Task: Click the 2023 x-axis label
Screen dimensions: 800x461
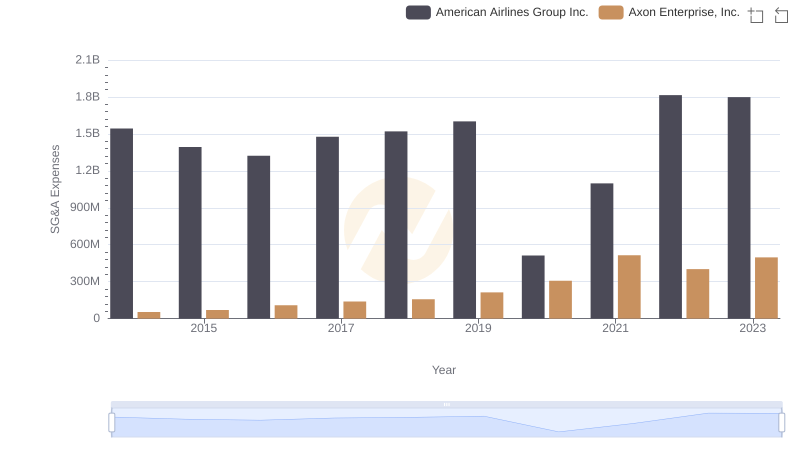Action: (x=753, y=328)
